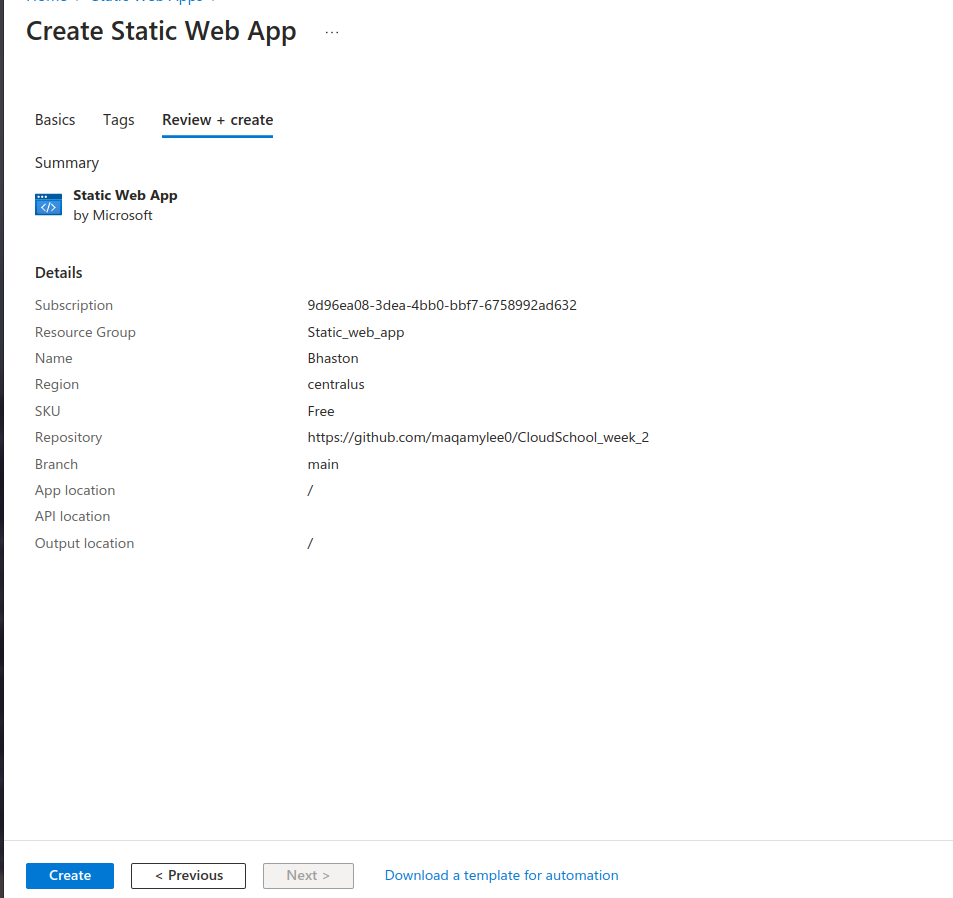Click the centralus region value
The height and width of the screenshot is (898, 953).
(x=335, y=384)
